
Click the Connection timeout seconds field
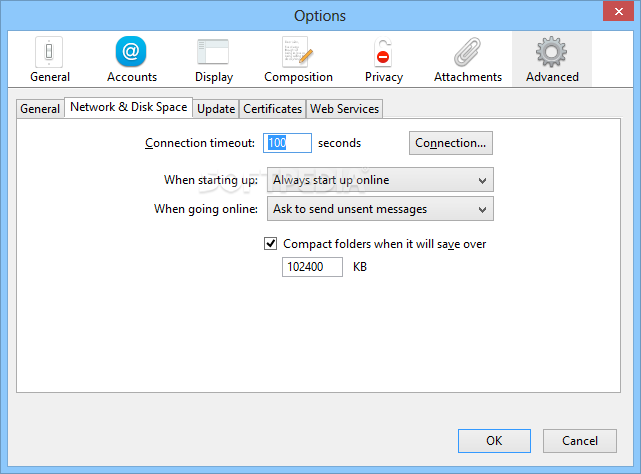287,143
